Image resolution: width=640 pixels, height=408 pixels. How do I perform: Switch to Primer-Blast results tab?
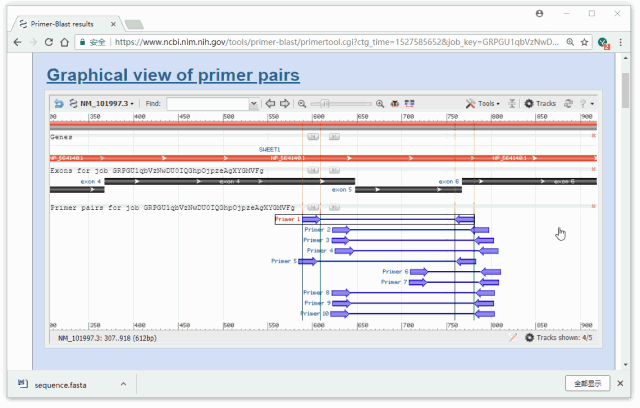pyautogui.click(x=62, y=24)
